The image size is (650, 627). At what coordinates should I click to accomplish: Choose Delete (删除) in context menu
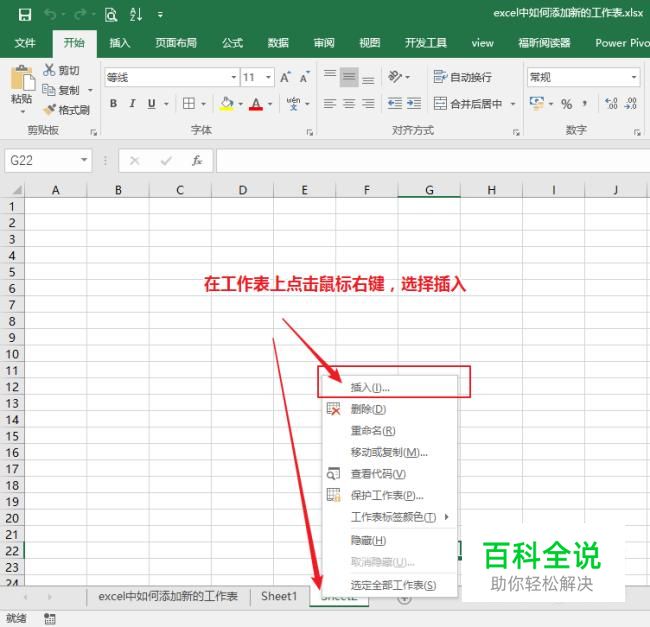pos(389,409)
